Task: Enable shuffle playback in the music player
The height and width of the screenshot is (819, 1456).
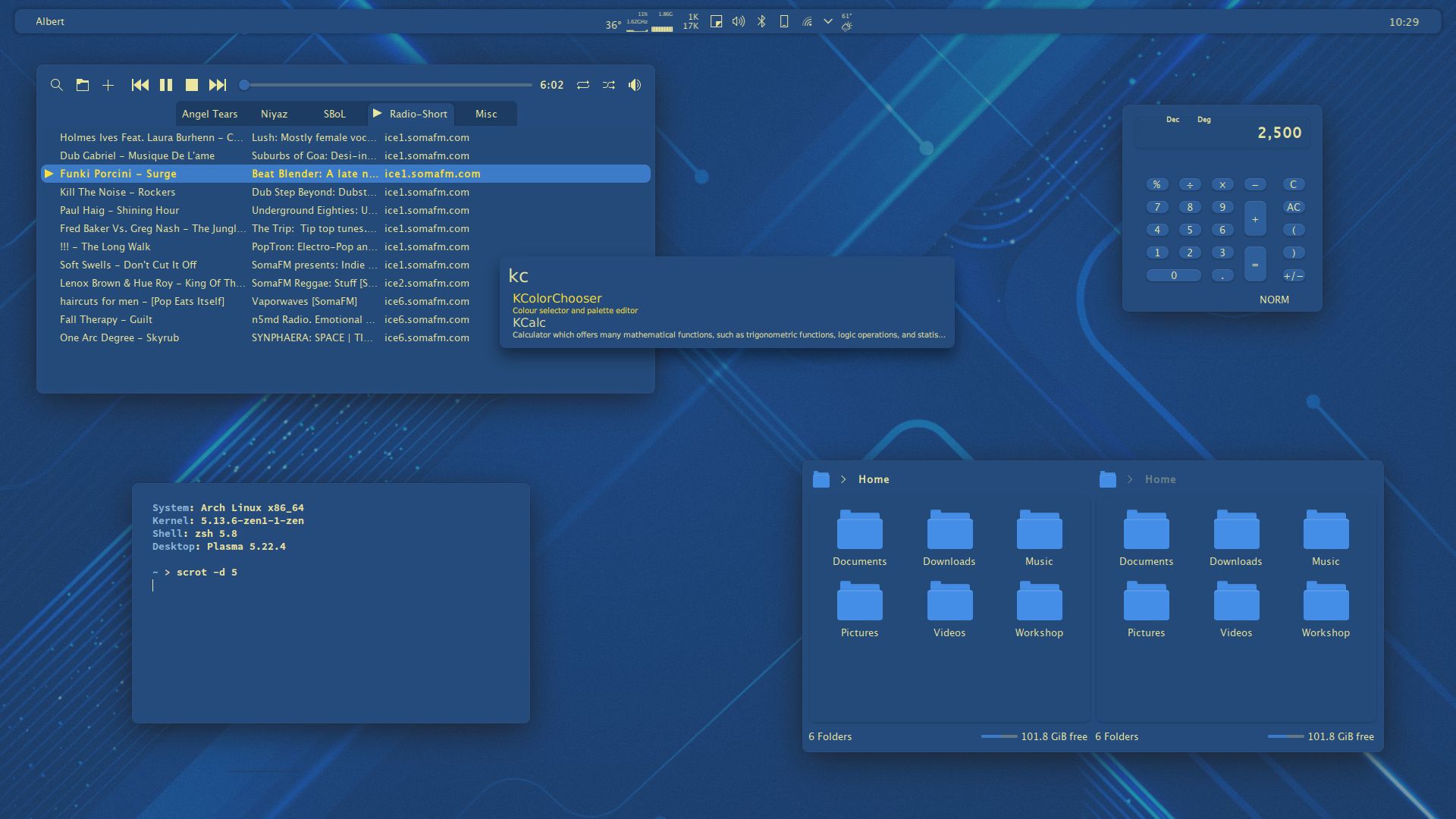Action: (x=610, y=85)
